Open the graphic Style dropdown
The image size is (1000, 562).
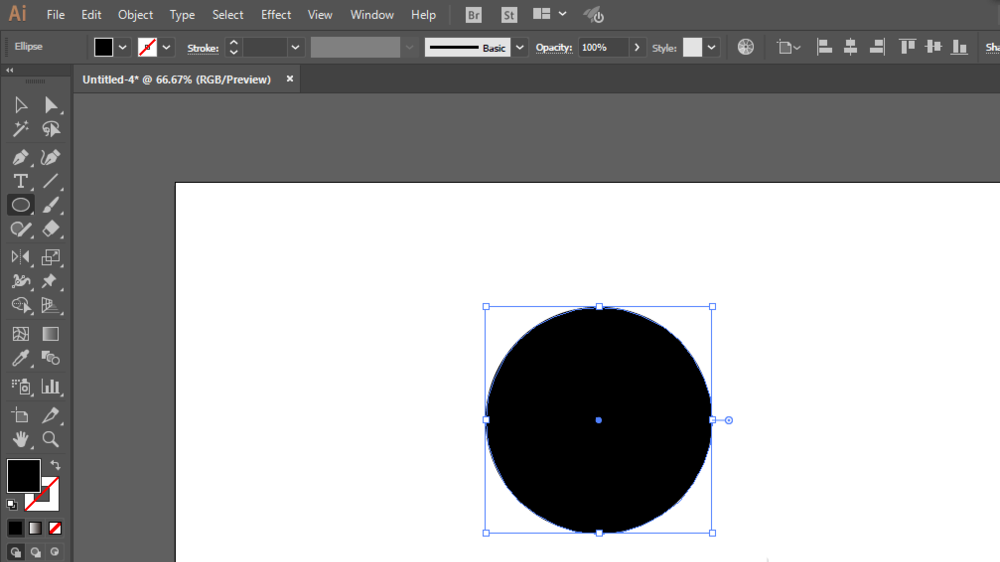[711, 47]
